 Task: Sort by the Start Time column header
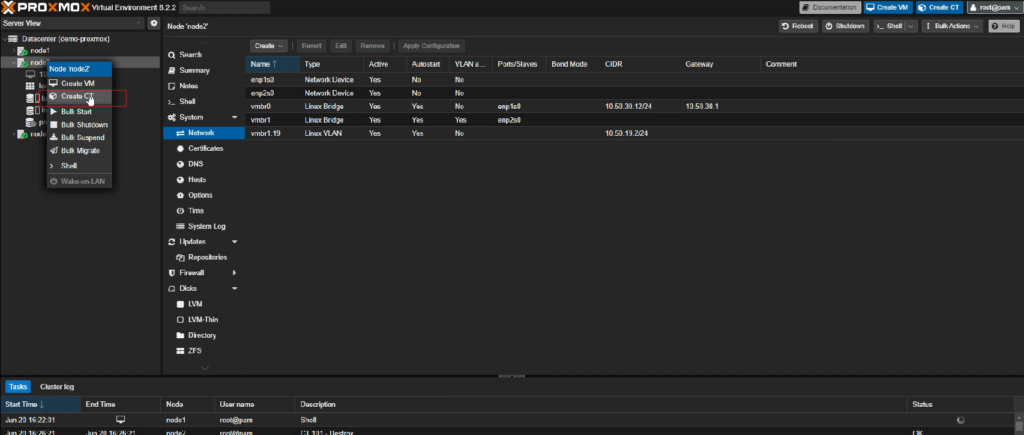coord(40,405)
